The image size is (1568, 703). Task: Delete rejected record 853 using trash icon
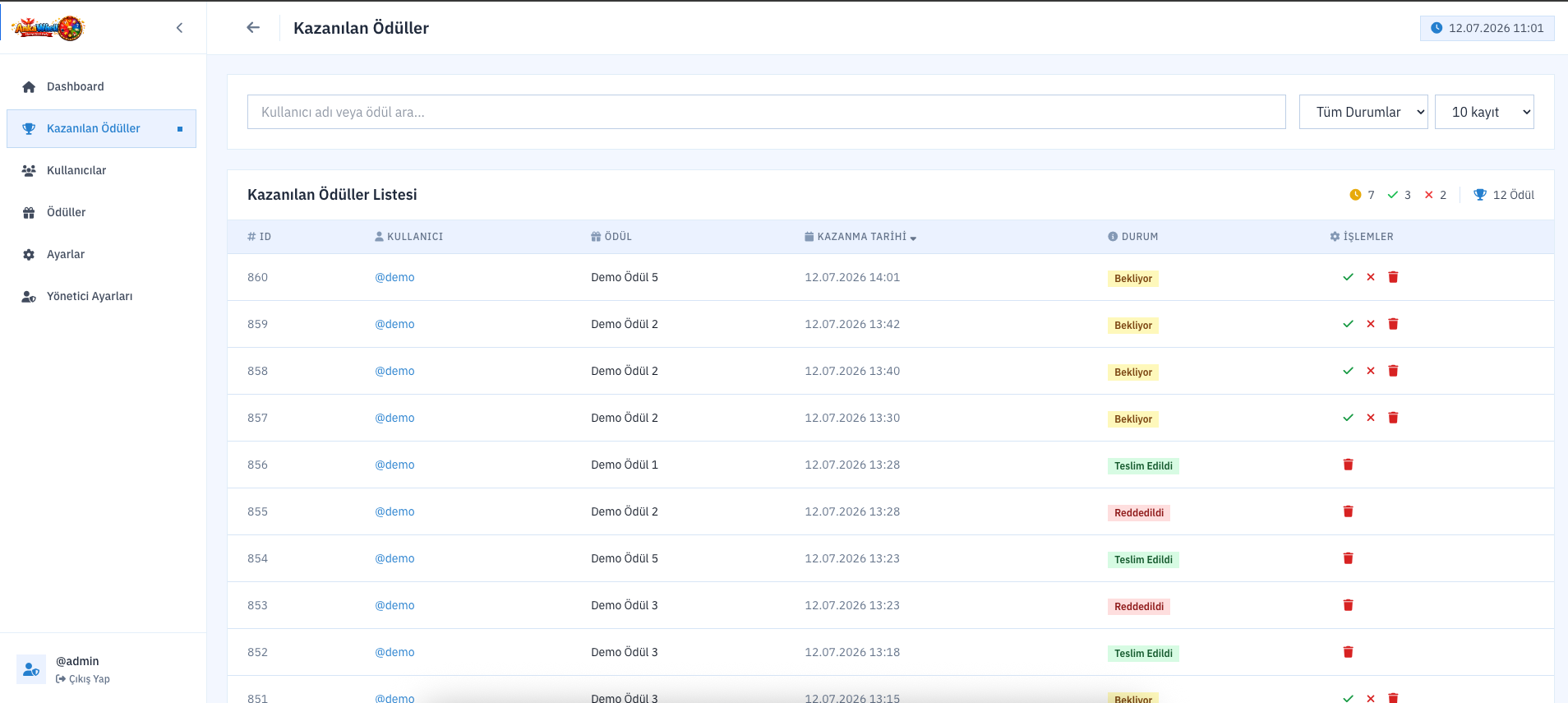[x=1348, y=605]
